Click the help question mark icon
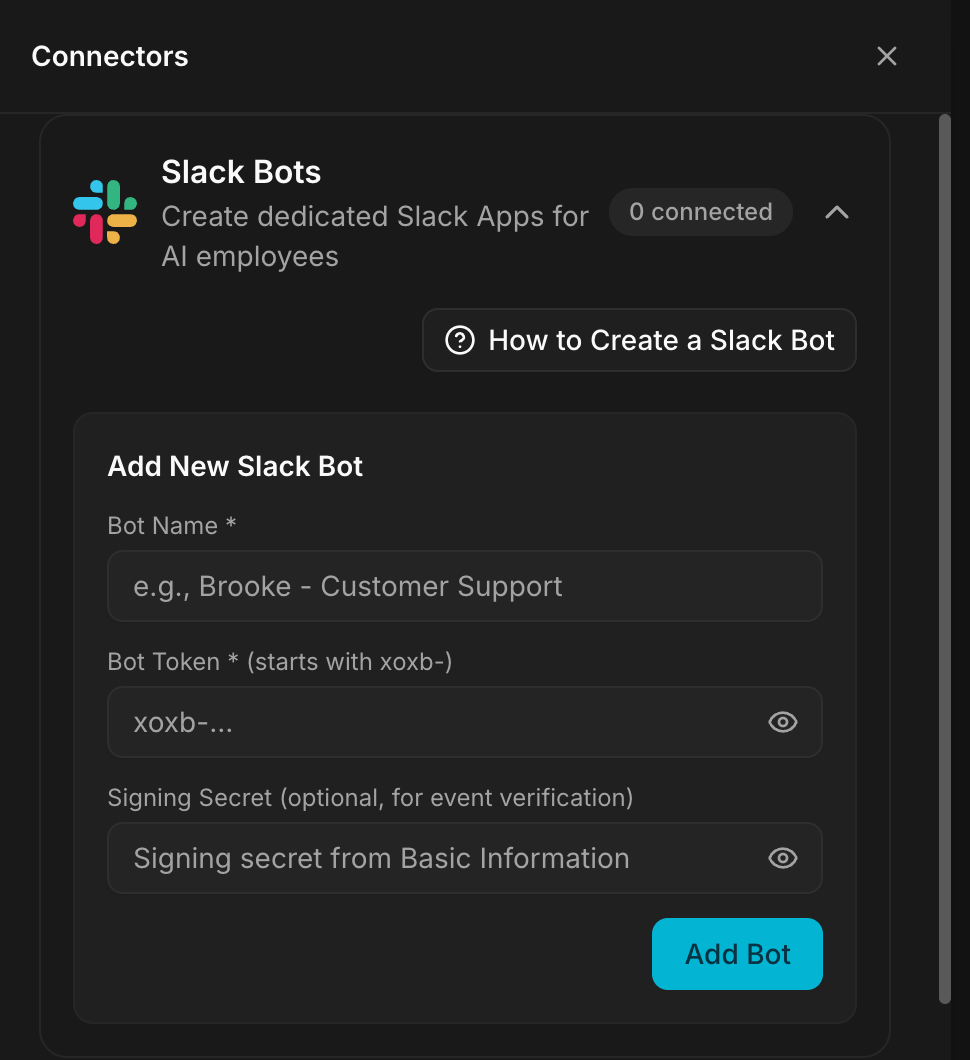This screenshot has width=970, height=1060. tap(460, 340)
